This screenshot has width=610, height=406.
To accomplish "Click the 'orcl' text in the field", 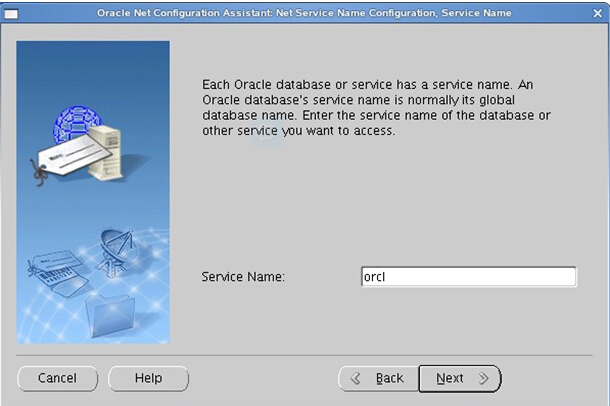I will (375, 277).
